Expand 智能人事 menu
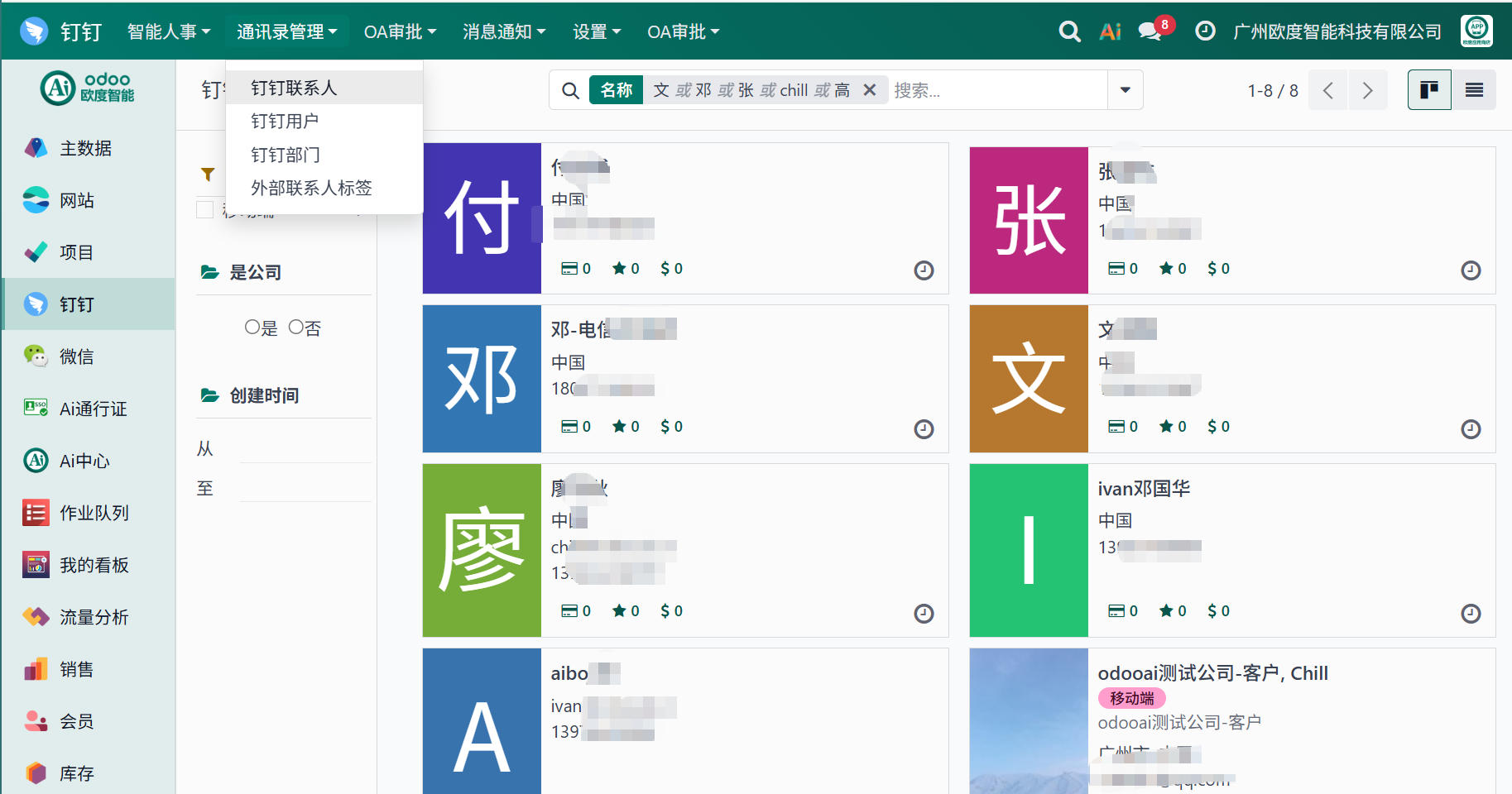Viewport: 1512px width, 794px height. (x=169, y=31)
